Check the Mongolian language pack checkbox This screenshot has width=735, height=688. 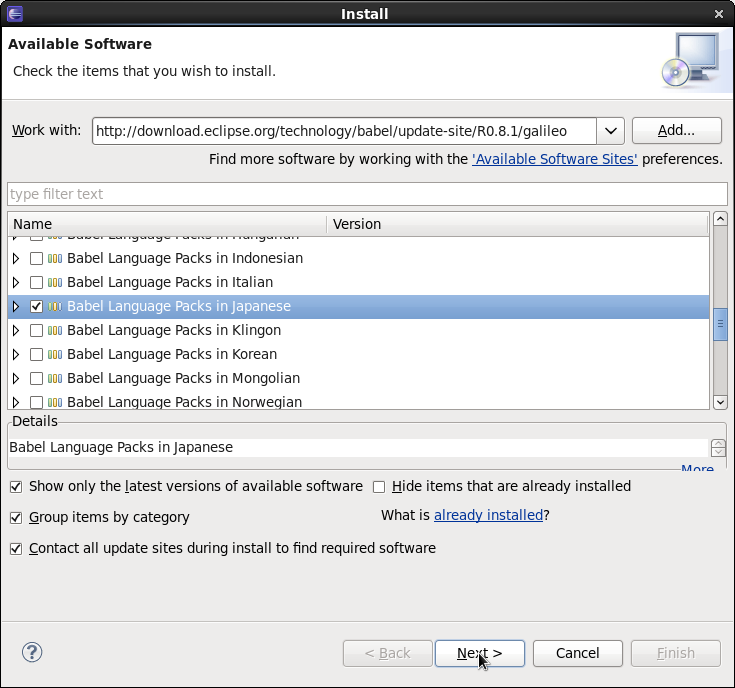36,378
